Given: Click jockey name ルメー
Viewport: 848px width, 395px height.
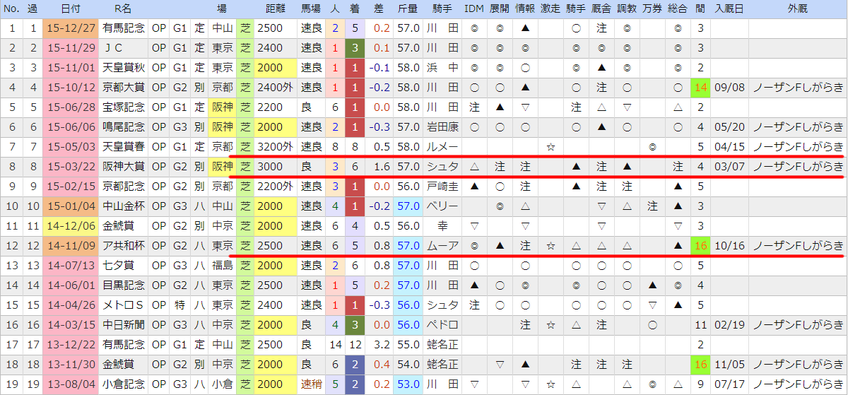Looking at the screenshot, I should pos(441,147).
